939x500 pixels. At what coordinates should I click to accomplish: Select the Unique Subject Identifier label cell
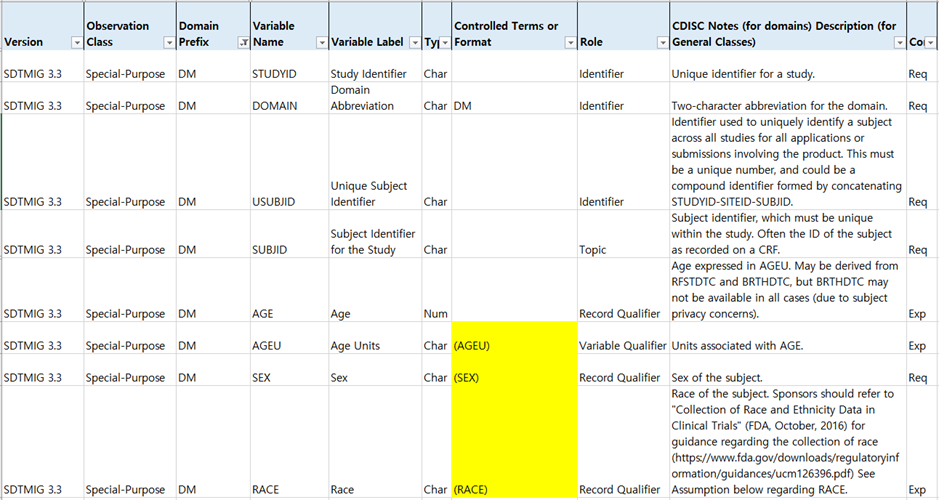click(x=374, y=193)
